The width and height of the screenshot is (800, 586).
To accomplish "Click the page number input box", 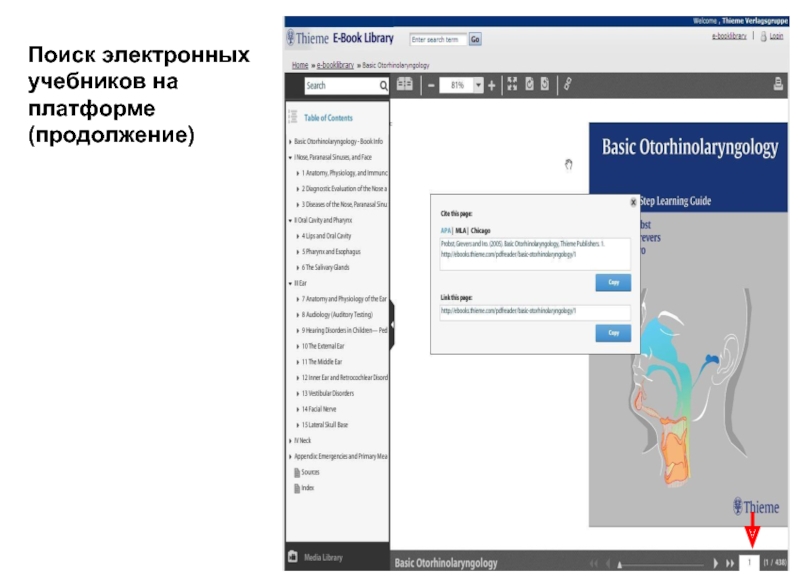I will click(749, 563).
